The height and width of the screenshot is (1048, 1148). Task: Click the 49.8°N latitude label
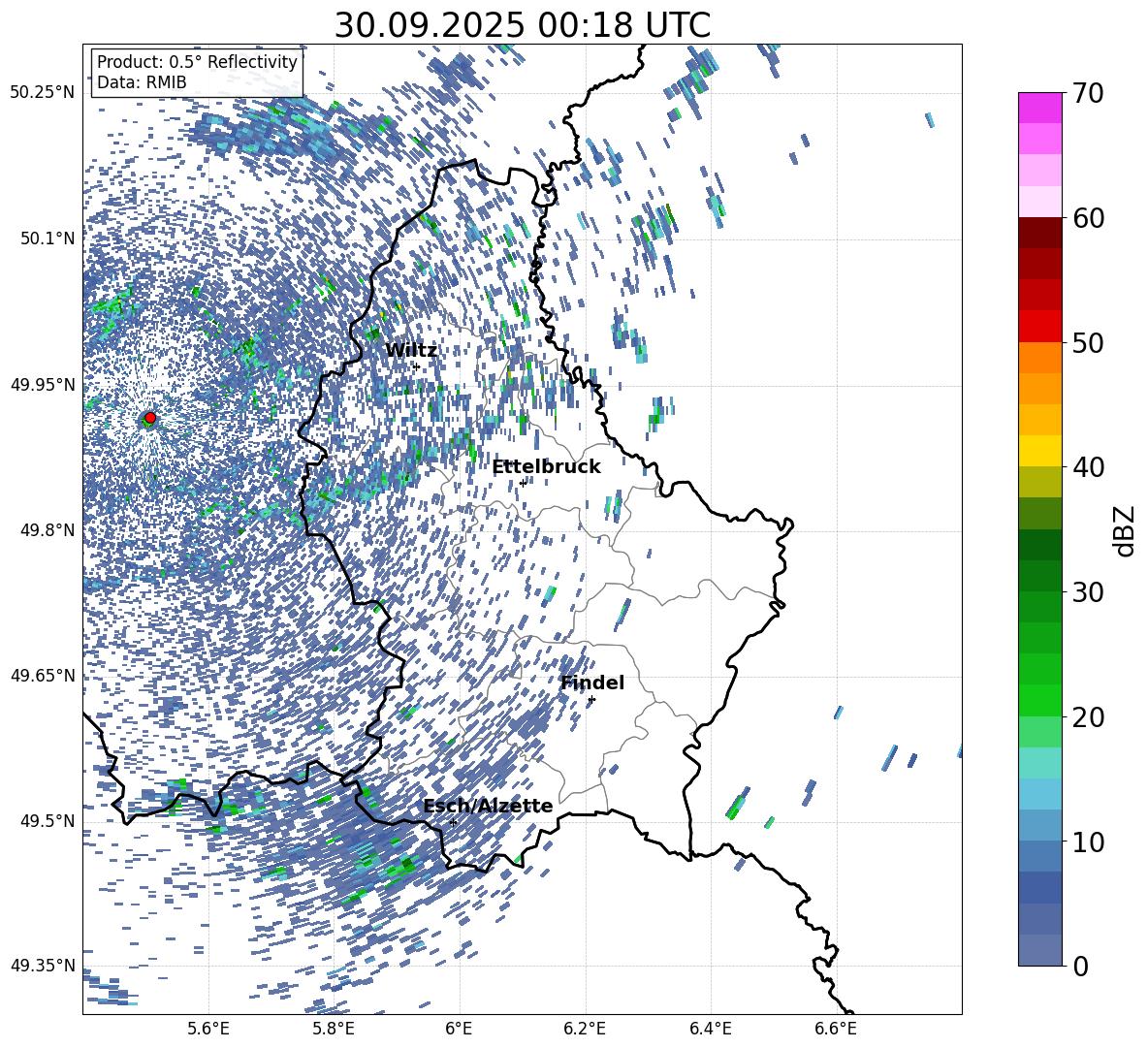(x=47, y=530)
